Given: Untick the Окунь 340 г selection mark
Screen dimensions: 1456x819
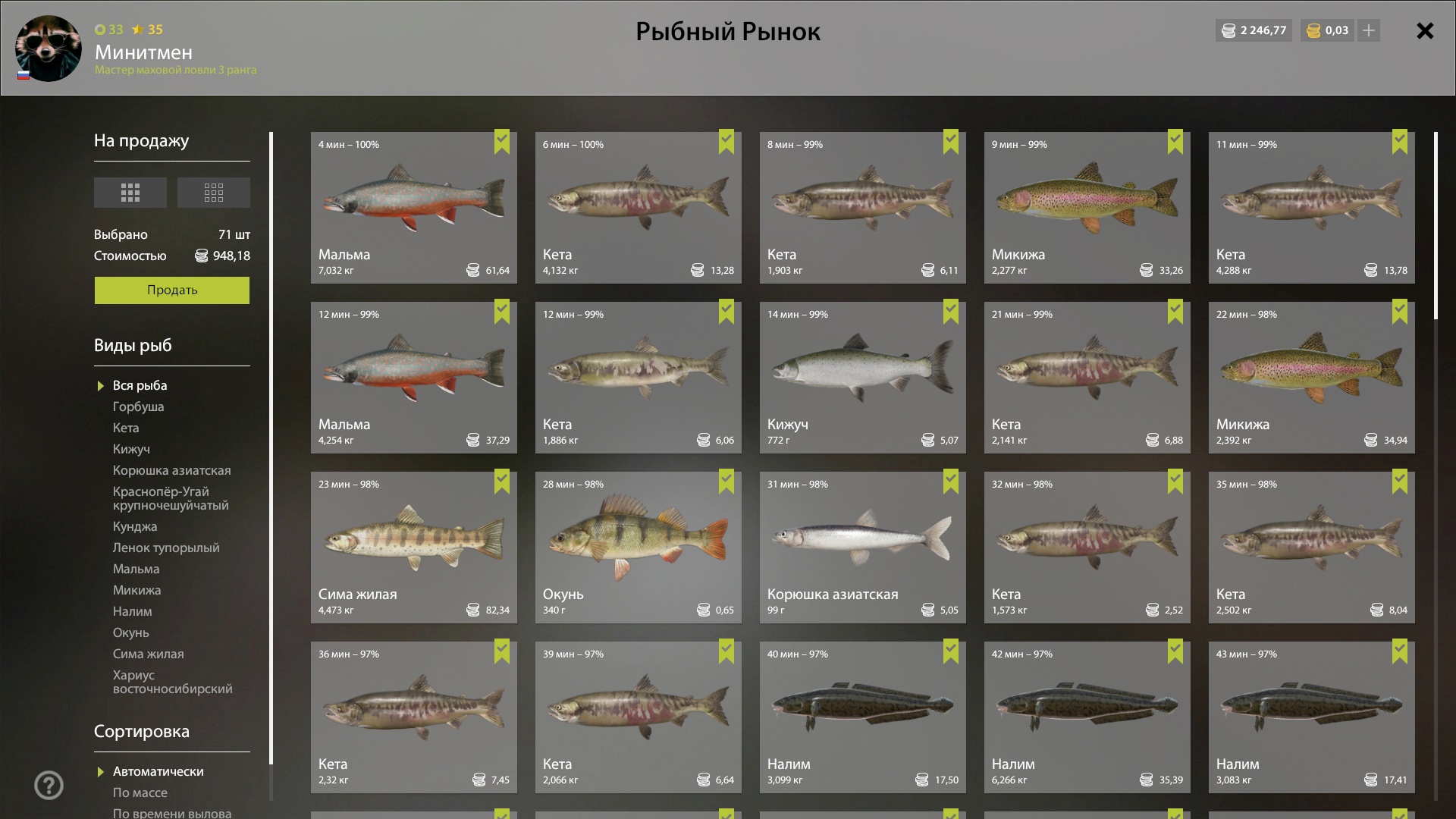Looking at the screenshot, I should [x=726, y=482].
